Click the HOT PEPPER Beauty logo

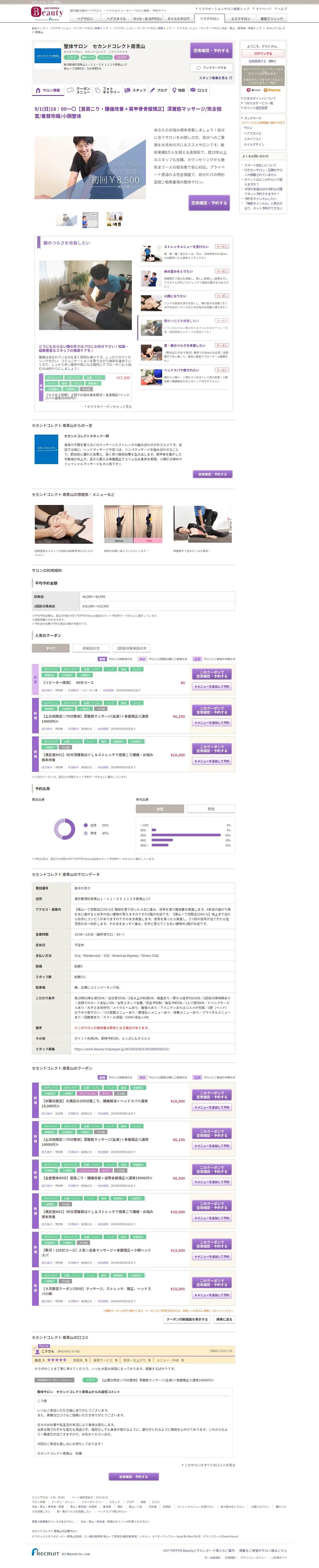[47, 13]
